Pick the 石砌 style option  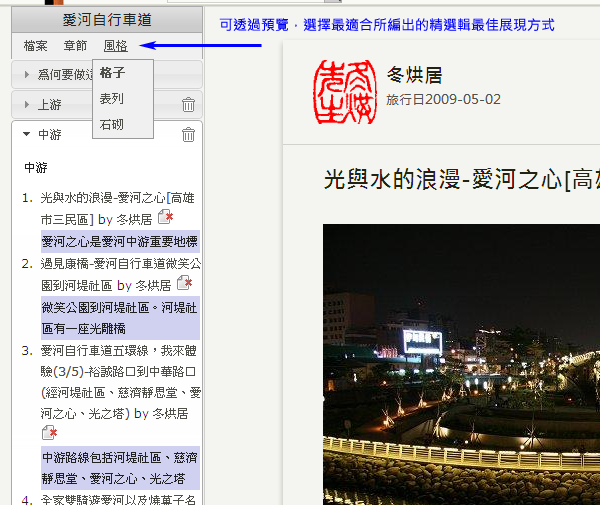112,125
